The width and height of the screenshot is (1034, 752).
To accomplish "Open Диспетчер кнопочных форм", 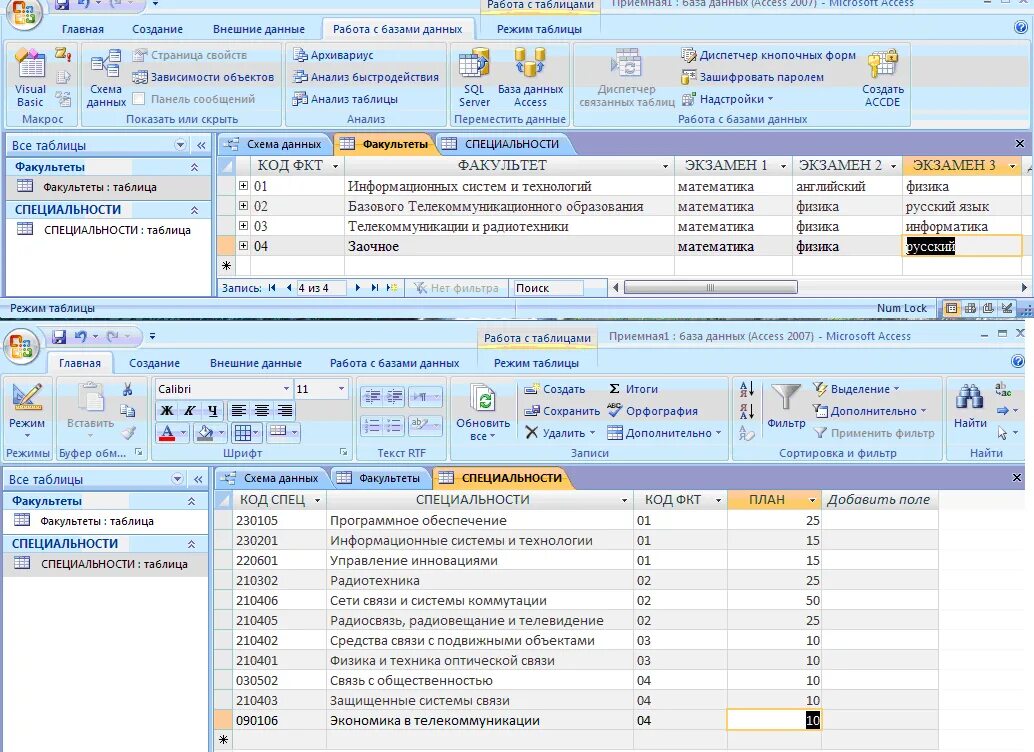I will (x=769, y=55).
